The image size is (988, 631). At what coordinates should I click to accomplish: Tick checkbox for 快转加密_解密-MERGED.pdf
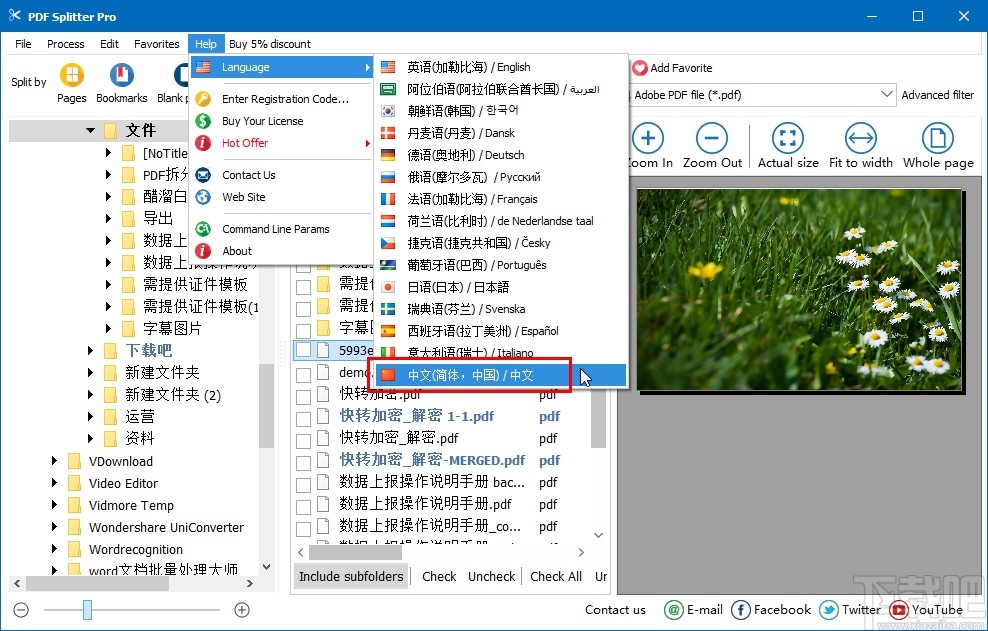tap(304, 461)
